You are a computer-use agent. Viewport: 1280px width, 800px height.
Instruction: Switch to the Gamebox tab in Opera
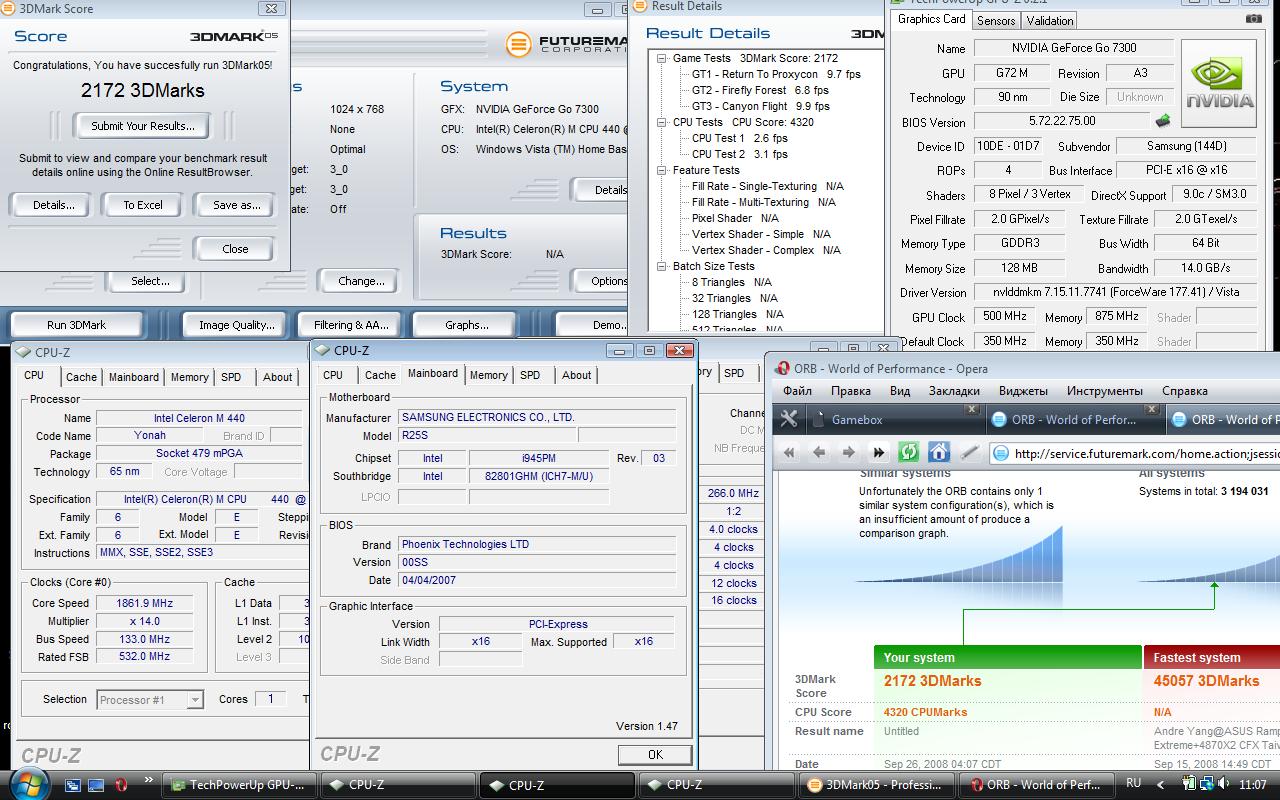[895, 420]
